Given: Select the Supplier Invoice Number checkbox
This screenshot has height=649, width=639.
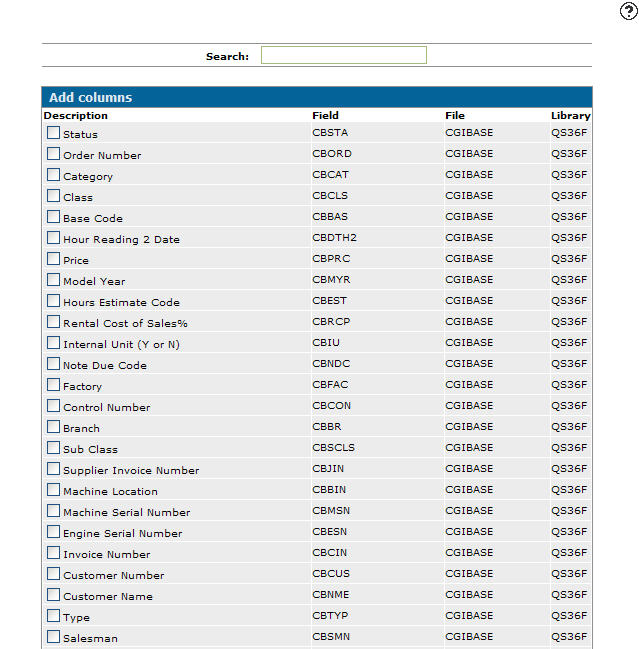Looking at the screenshot, I should [53, 469].
